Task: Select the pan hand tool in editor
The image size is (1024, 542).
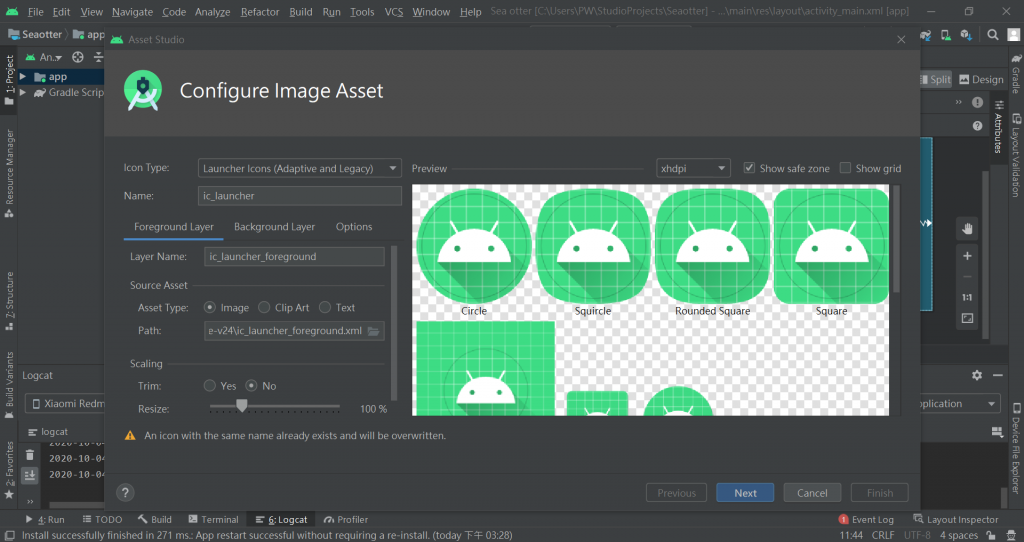Action: click(x=967, y=229)
